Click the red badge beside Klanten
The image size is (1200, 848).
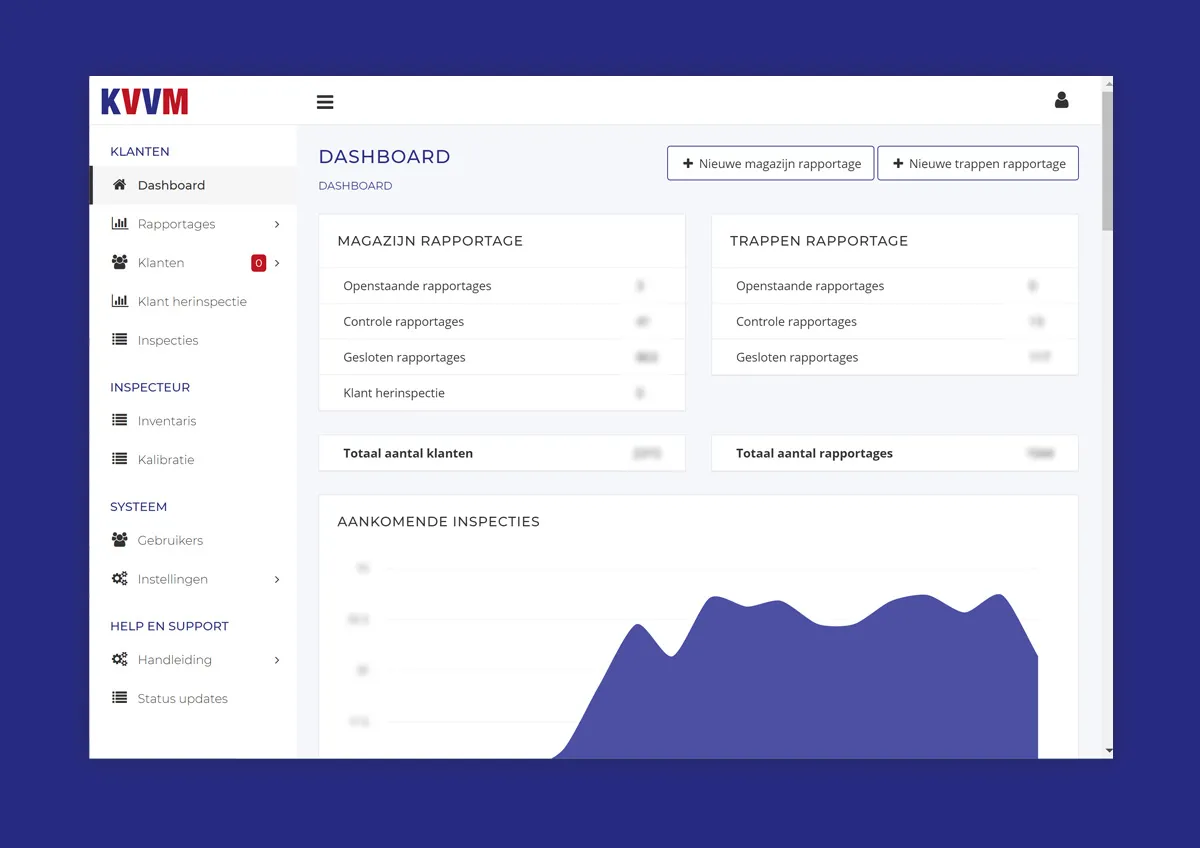(x=258, y=262)
